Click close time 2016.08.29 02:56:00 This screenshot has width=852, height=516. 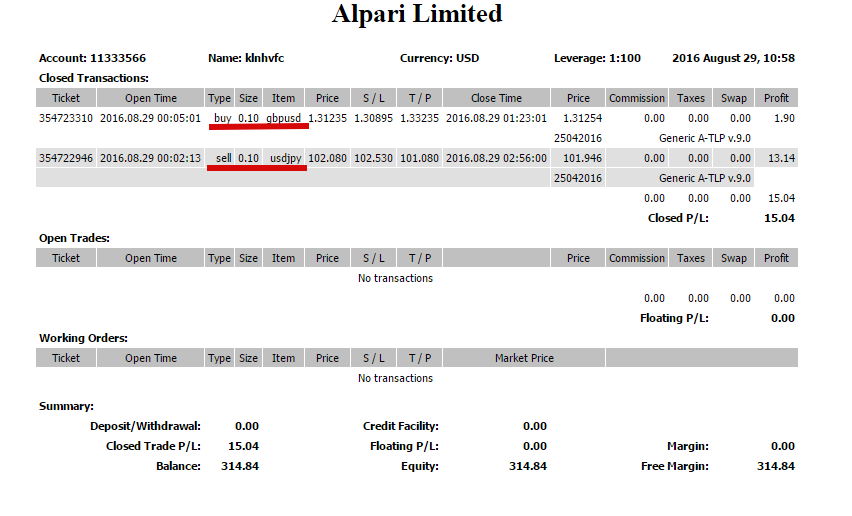point(496,158)
